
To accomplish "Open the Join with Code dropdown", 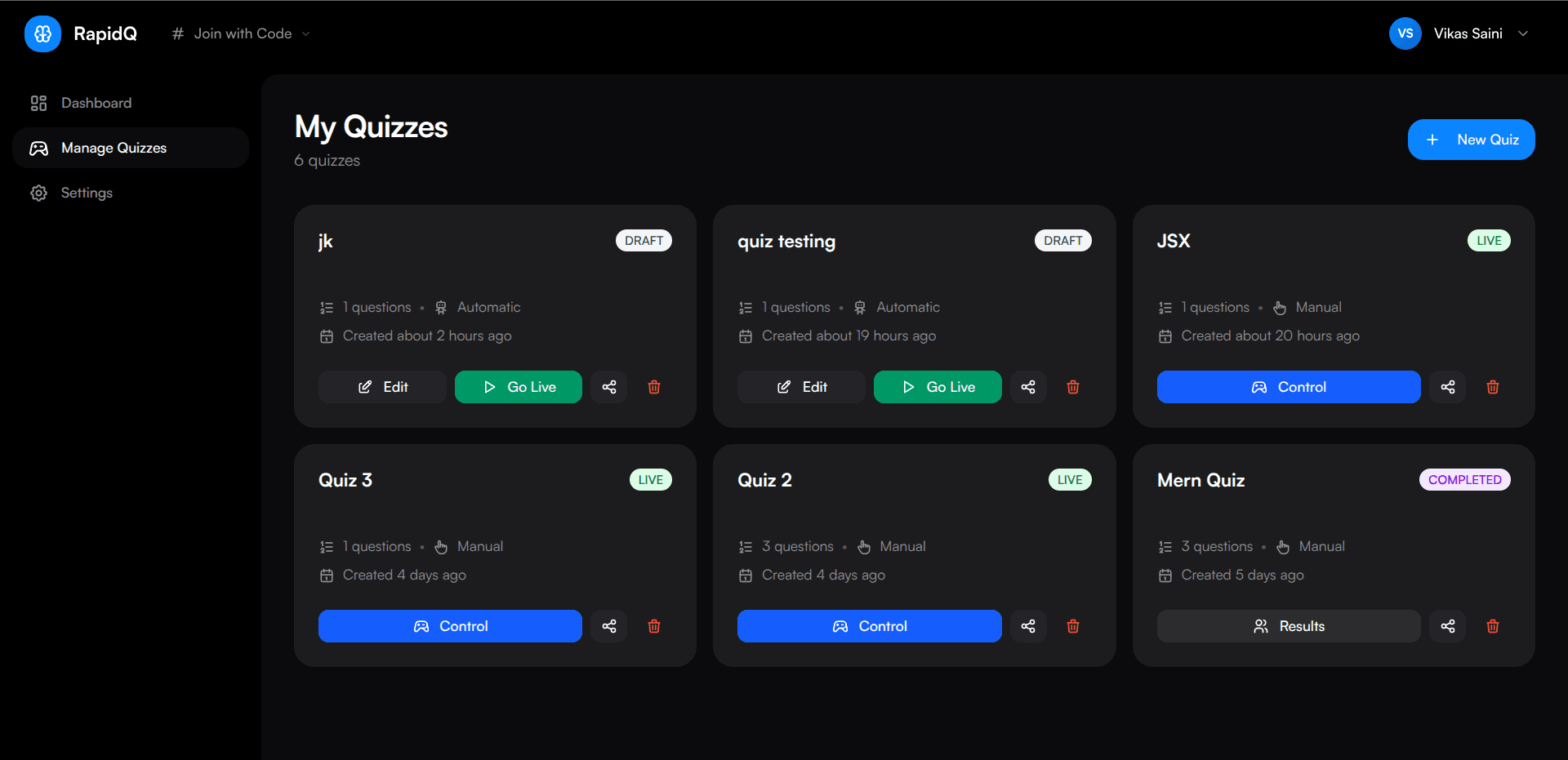I will point(240,33).
